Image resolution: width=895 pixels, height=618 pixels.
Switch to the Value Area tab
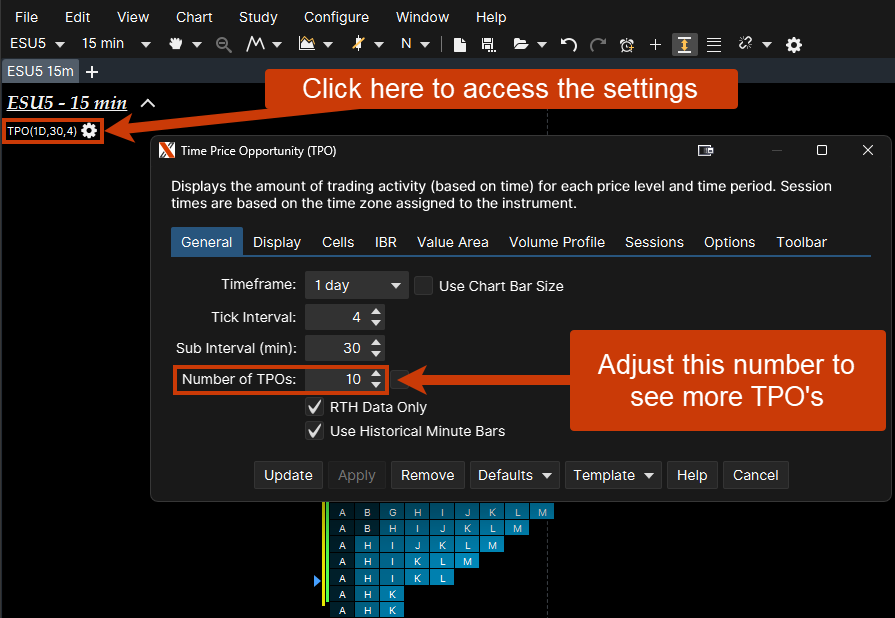(452, 242)
